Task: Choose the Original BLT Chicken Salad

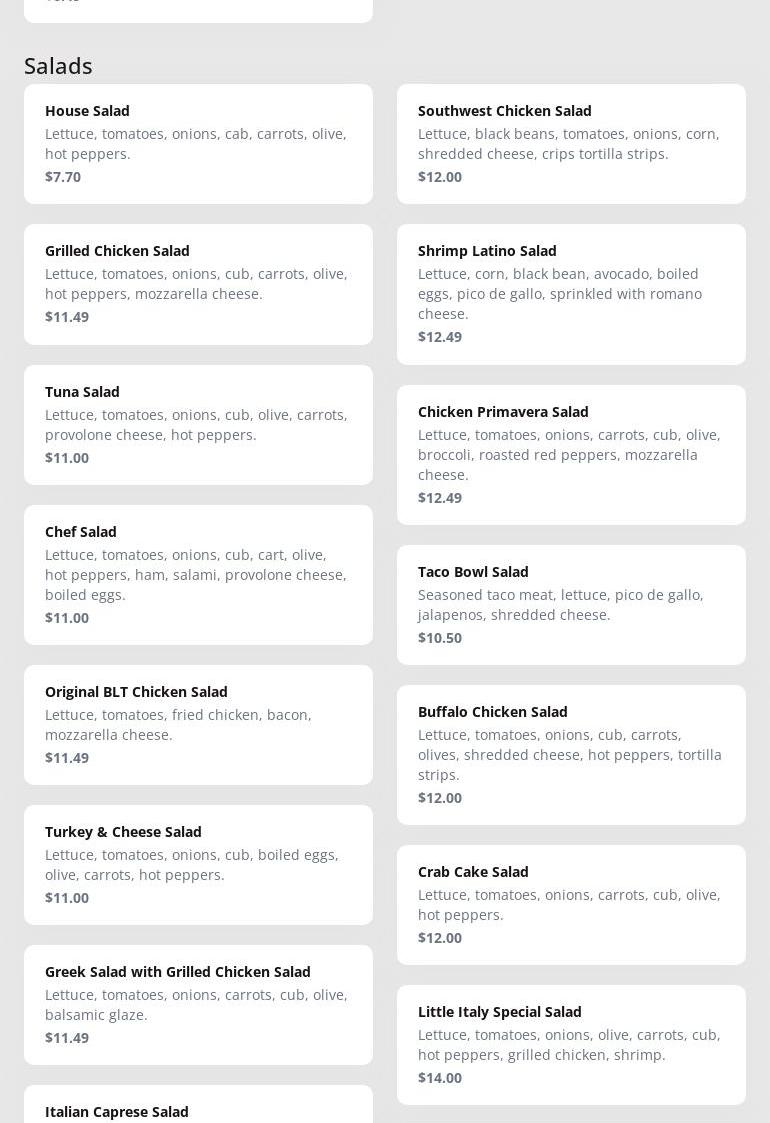Action: click(198, 724)
